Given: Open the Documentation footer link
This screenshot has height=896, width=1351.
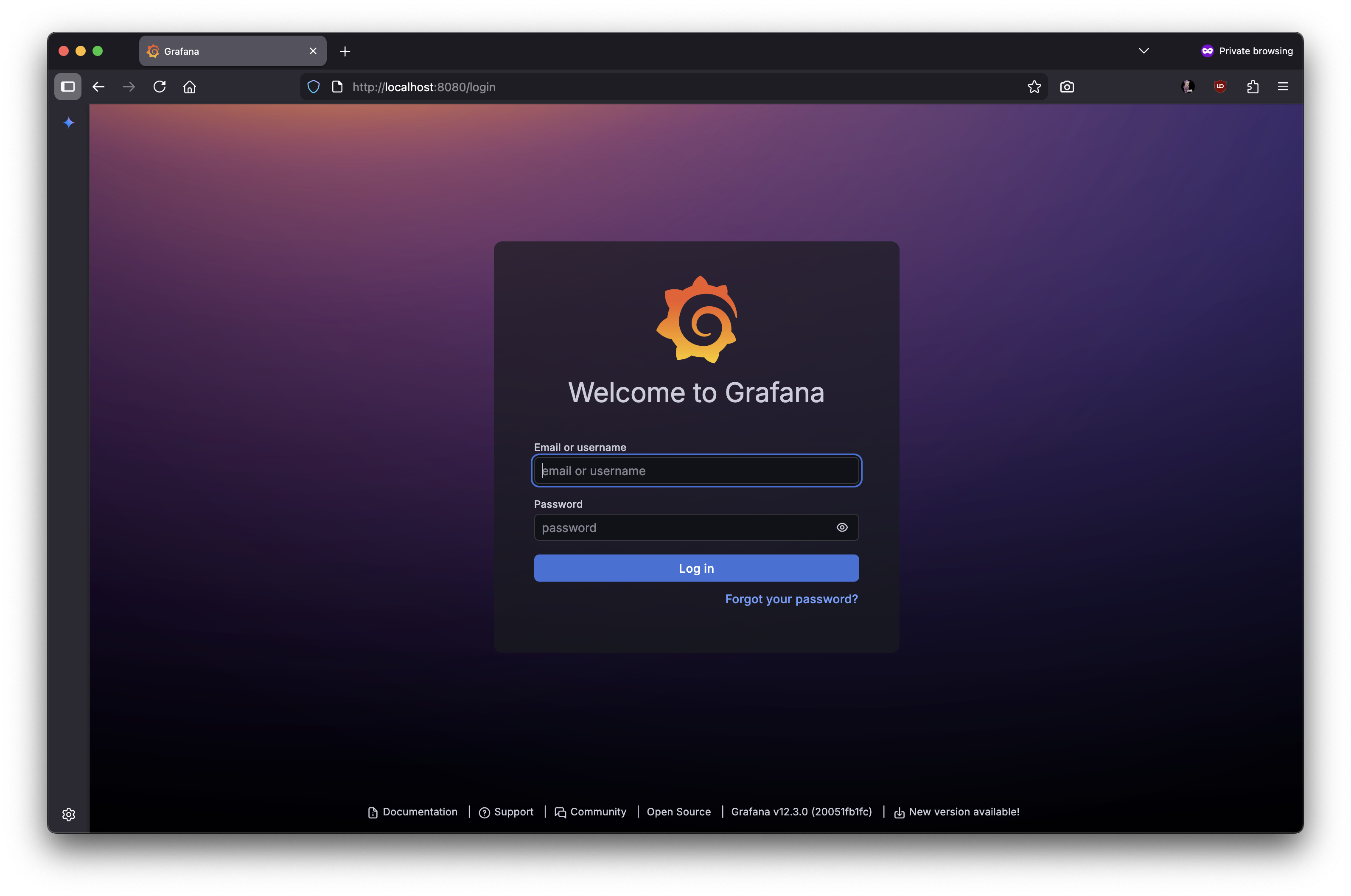Looking at the screenshot, I should pos(420,812).
